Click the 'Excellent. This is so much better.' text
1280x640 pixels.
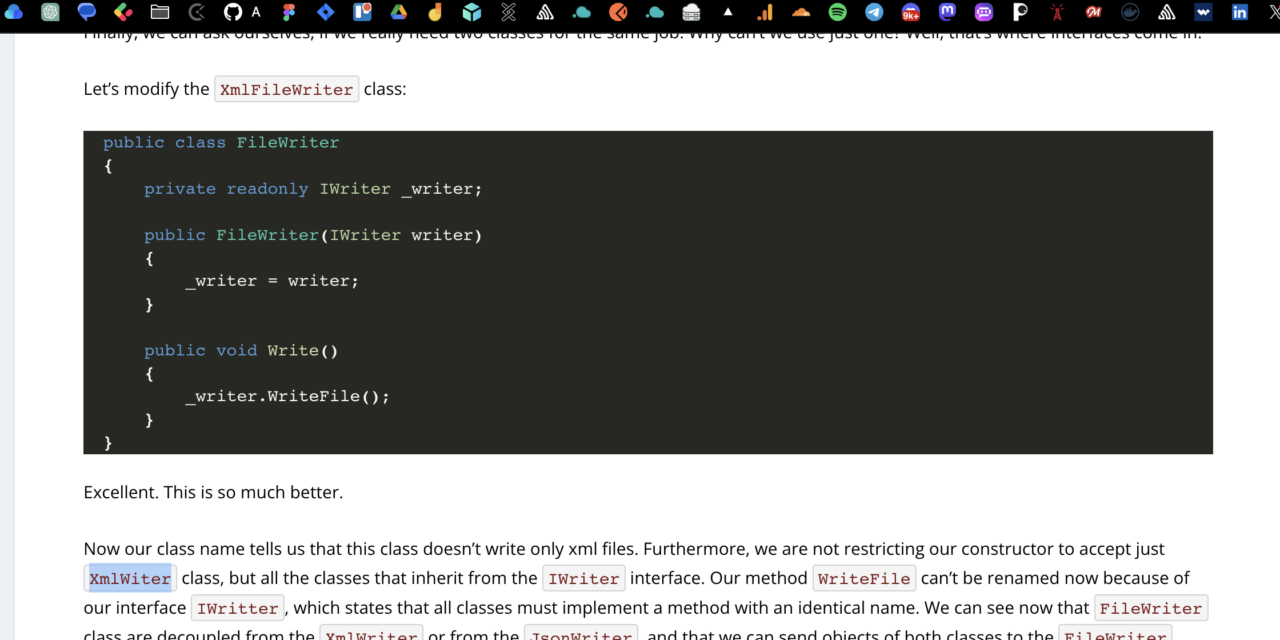coord(213,492)
